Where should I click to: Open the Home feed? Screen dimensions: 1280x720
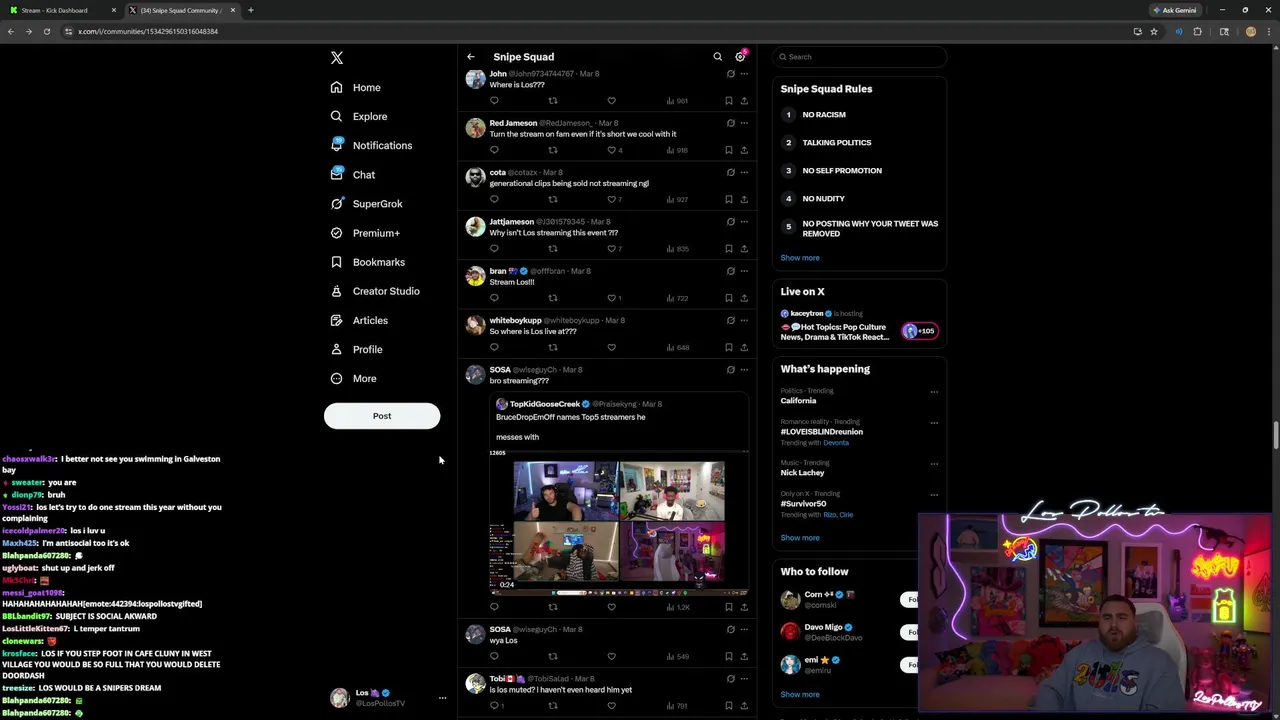356,87
